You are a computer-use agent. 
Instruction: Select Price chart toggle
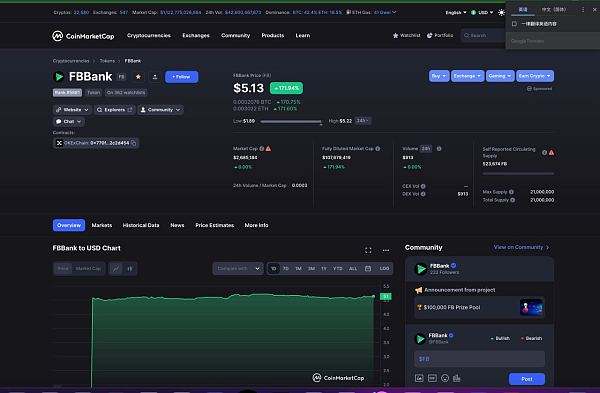click(x=63, y=269)
